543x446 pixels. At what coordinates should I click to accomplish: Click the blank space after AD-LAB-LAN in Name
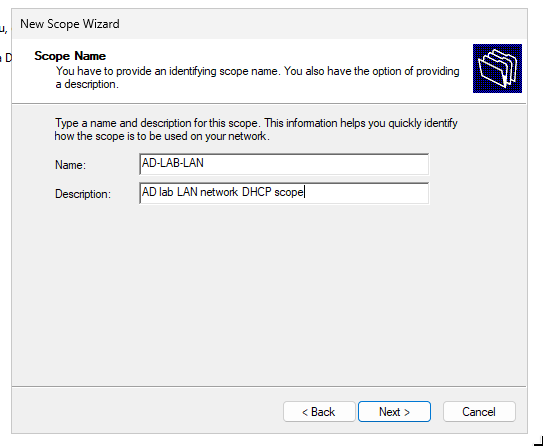tap(315, 164)
